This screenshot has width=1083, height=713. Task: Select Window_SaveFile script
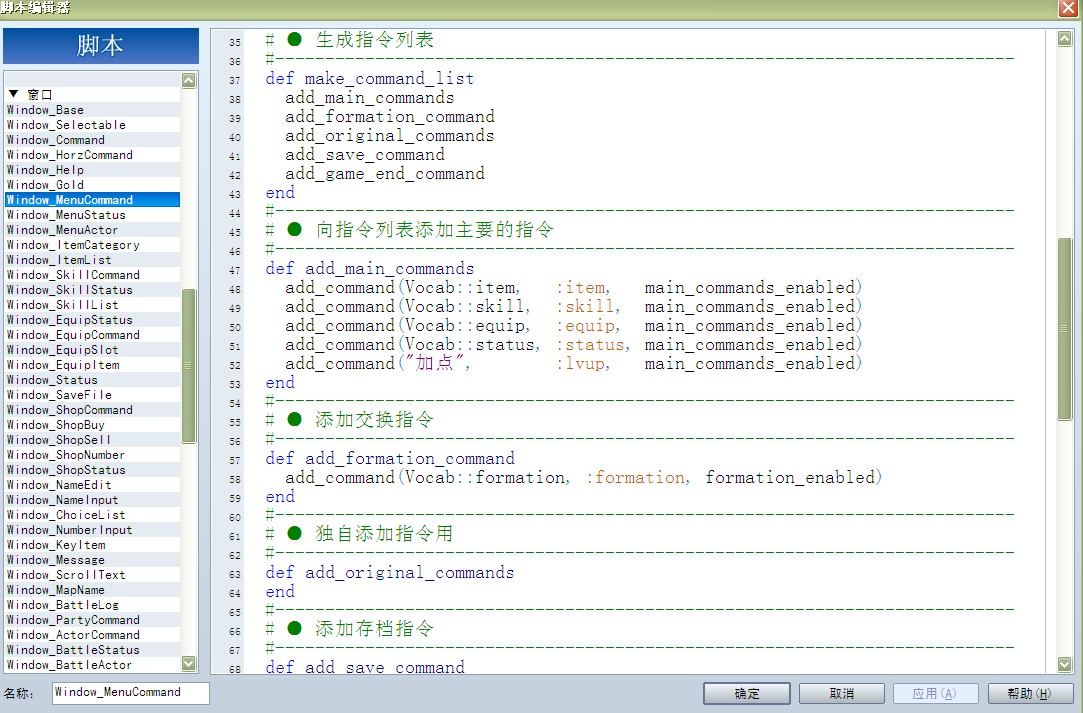point(93,395)
